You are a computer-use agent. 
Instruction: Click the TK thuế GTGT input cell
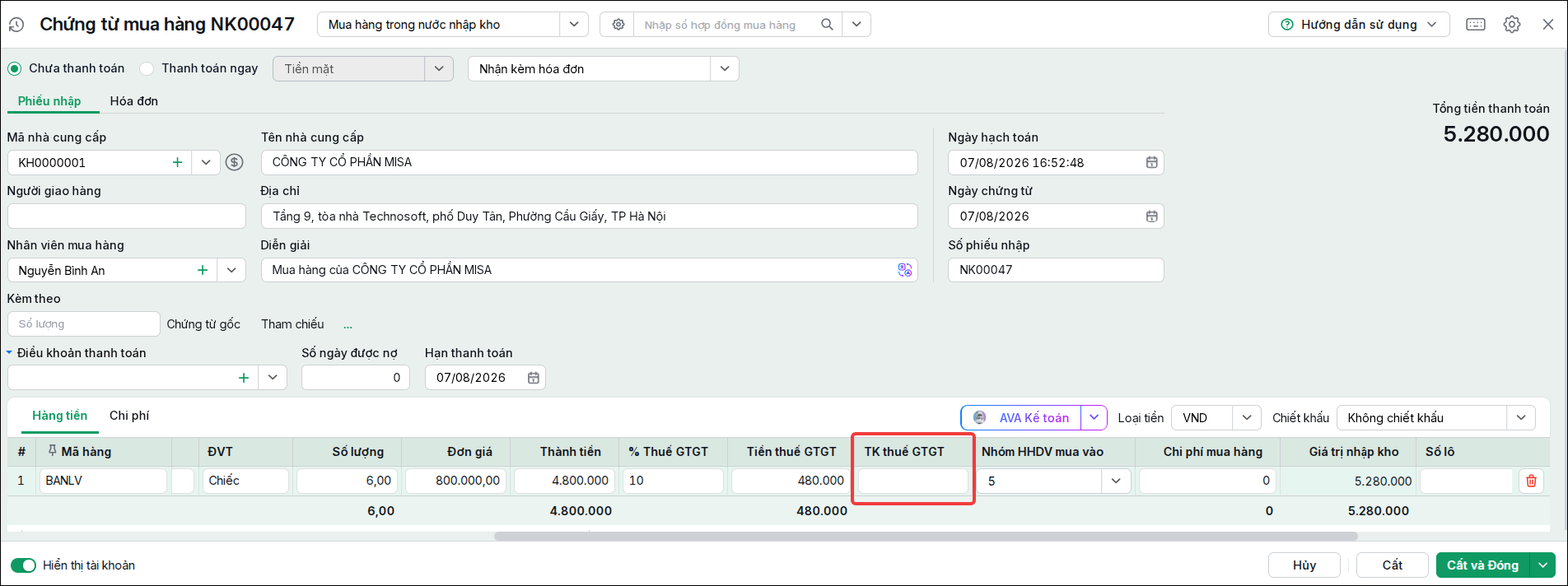point(913,481)
